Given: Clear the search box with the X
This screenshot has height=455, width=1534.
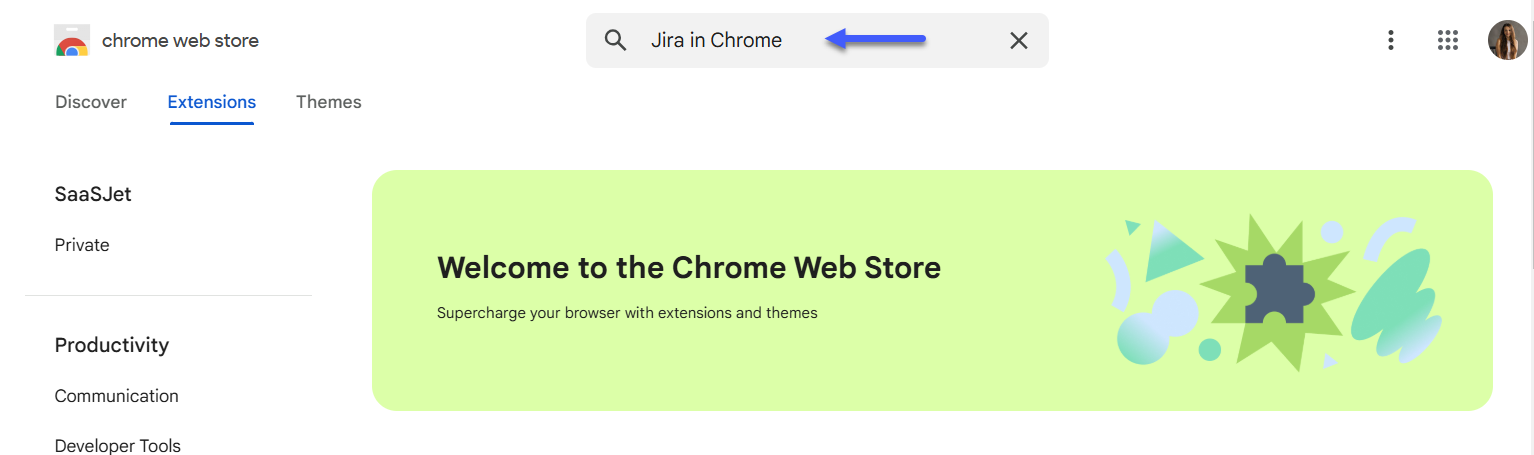Looking at the screenshot, I should [1018, 40].
